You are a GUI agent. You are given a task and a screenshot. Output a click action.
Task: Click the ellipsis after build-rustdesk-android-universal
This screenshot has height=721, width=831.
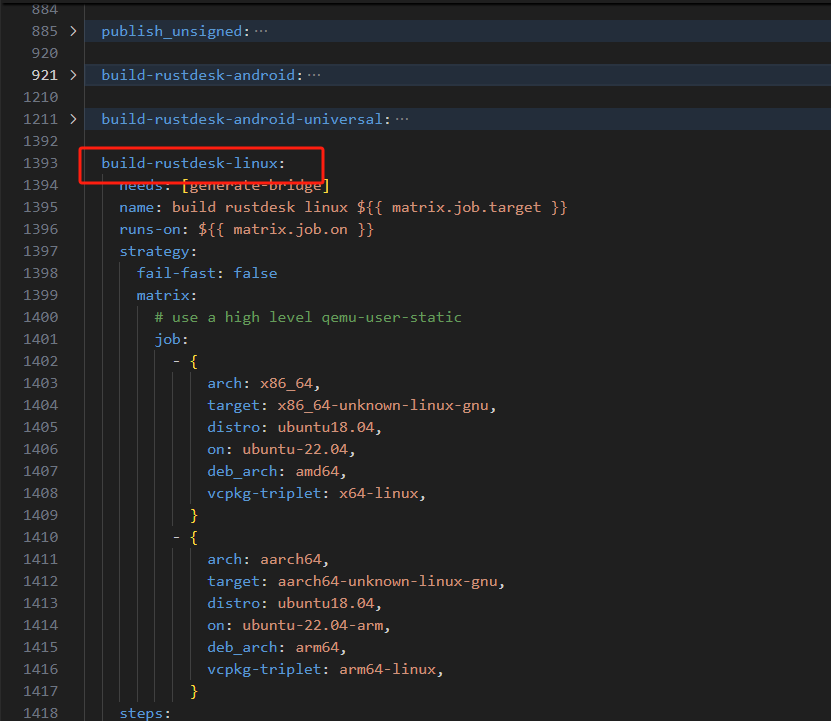pyautogui.click(x=402, y=119)
